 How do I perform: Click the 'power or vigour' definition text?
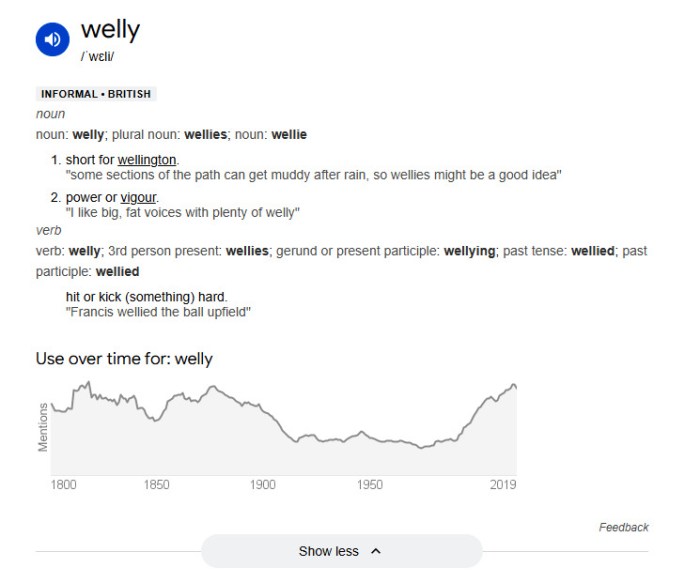(111, 197)
